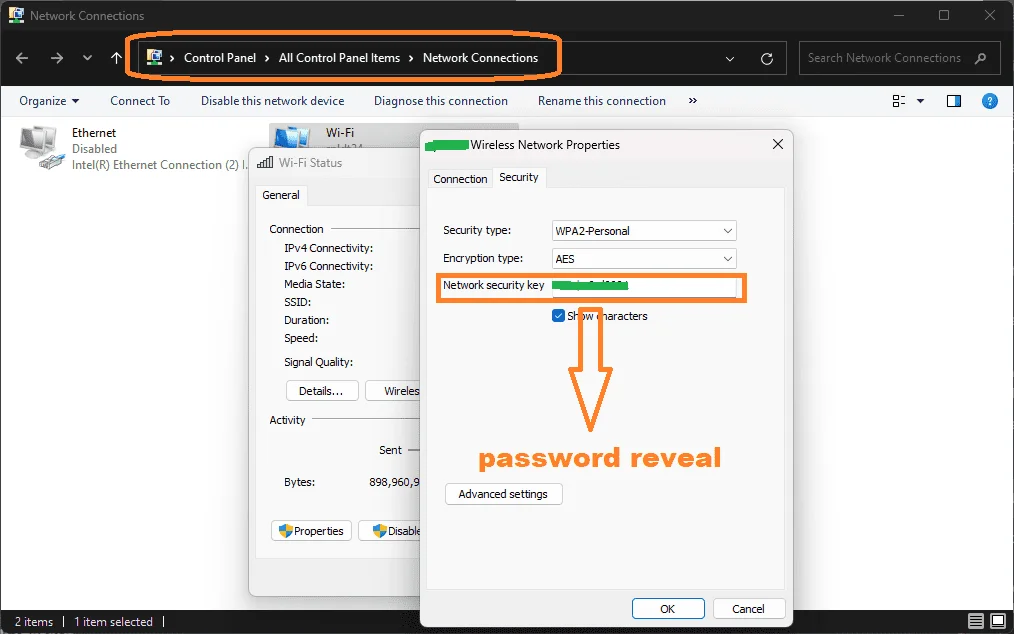Viewport: 1014px width, 634px height.
Task: Show more toolbar commands chevron
Action: [x=693, y=101]
